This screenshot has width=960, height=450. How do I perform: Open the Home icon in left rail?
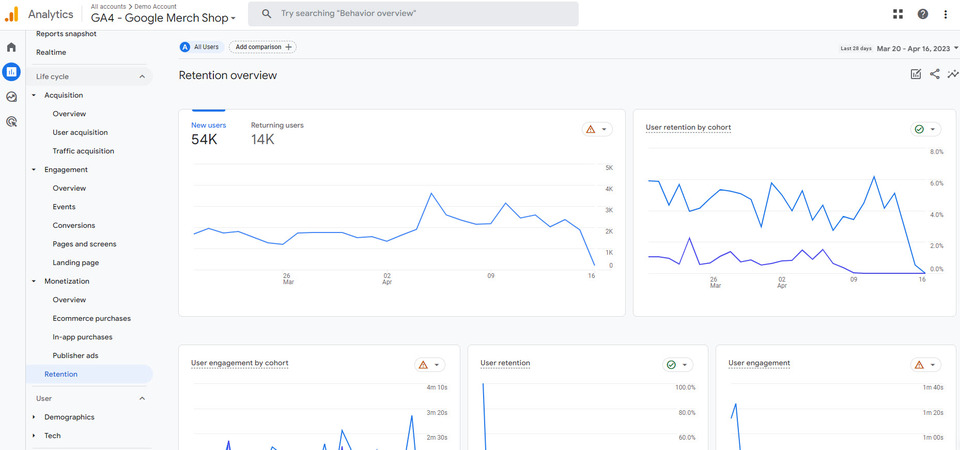click(11, 47)
